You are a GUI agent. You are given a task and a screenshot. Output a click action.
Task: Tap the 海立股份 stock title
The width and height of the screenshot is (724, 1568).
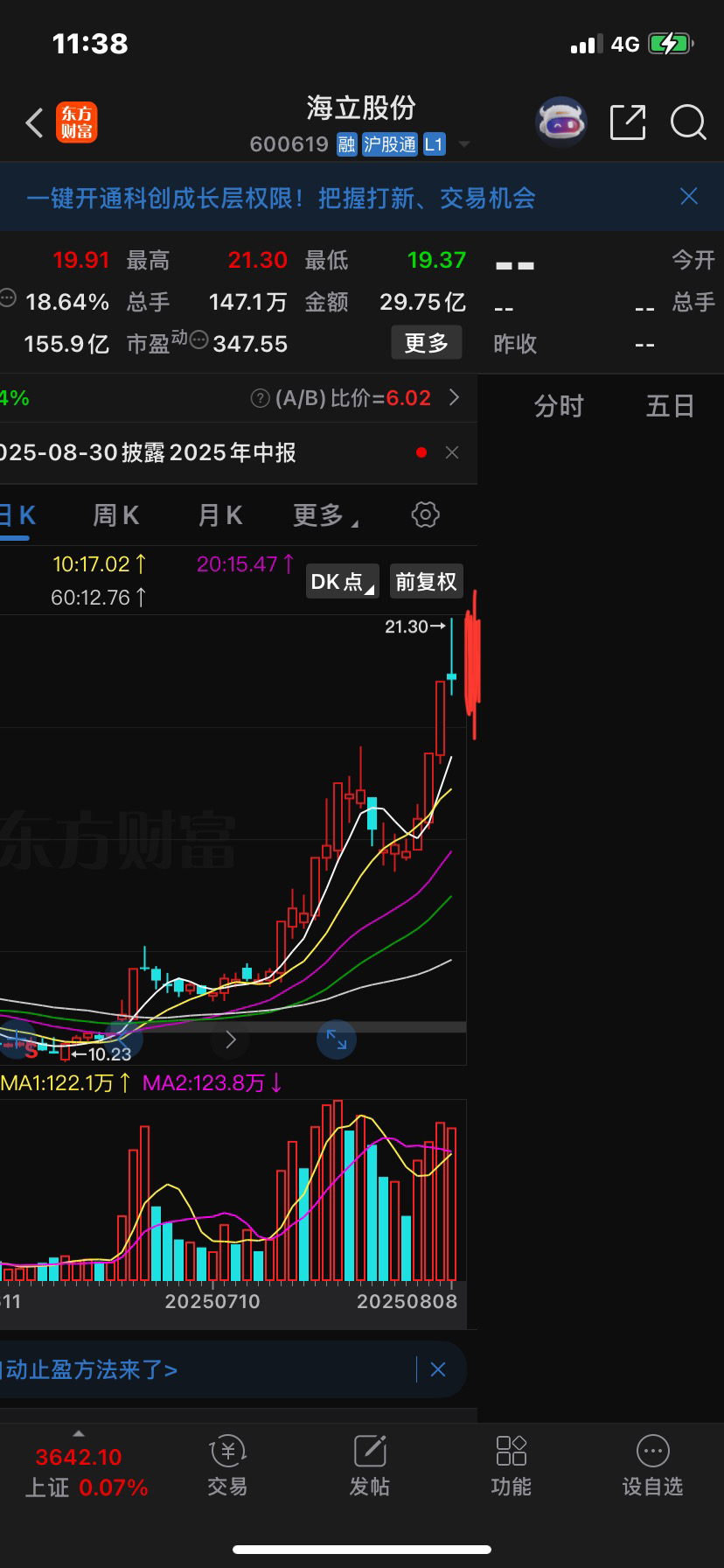[361, 108]
